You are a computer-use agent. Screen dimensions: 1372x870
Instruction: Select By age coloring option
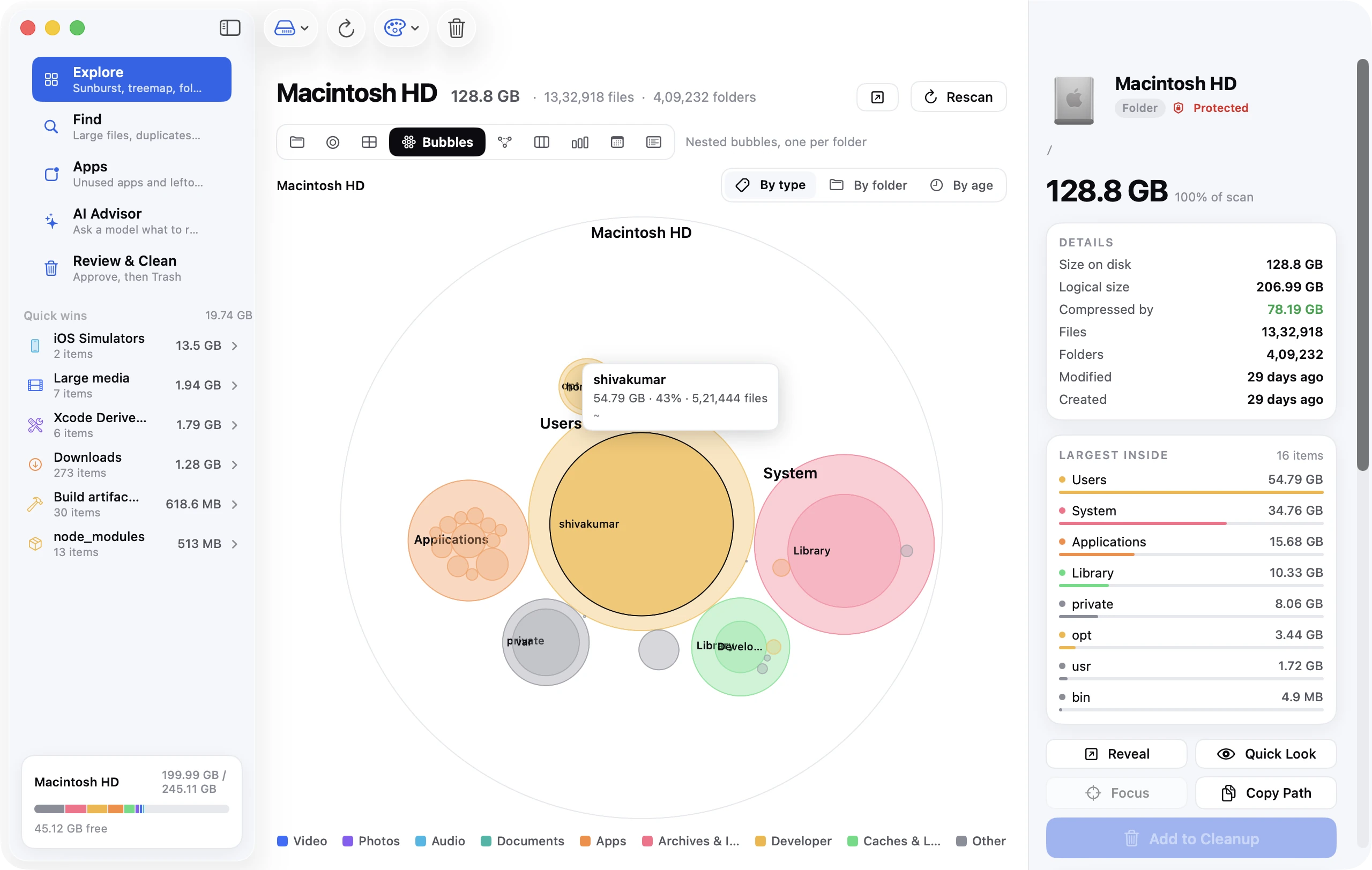pyautogui.click(x=962, y=185)
